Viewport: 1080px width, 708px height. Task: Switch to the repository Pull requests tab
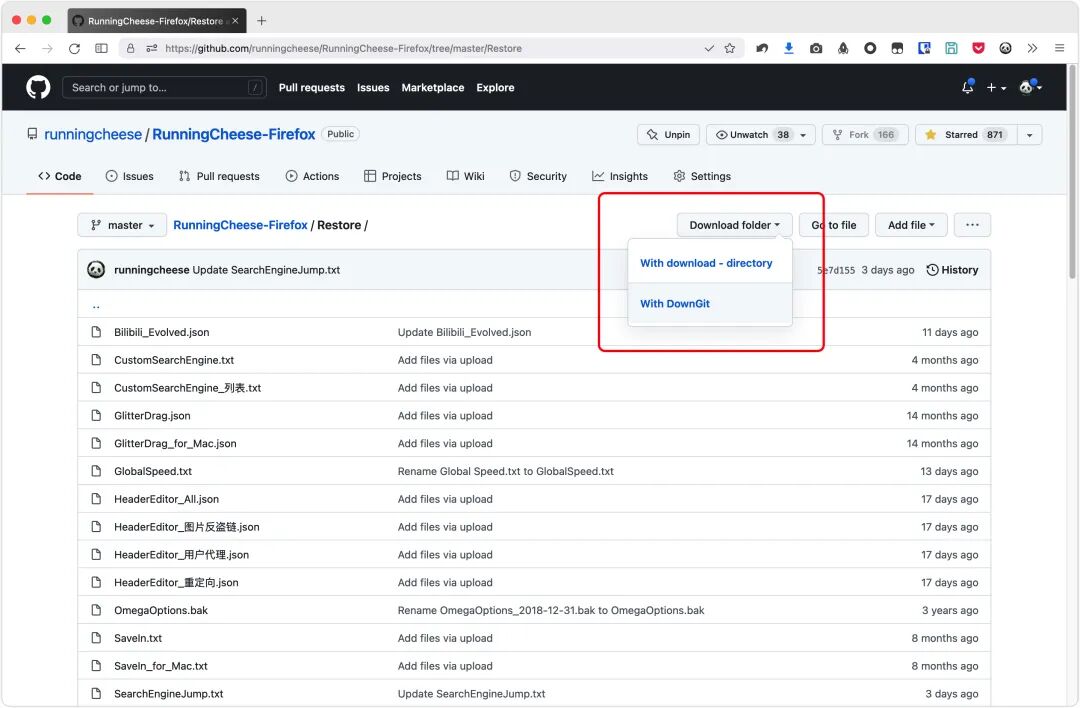219,176
